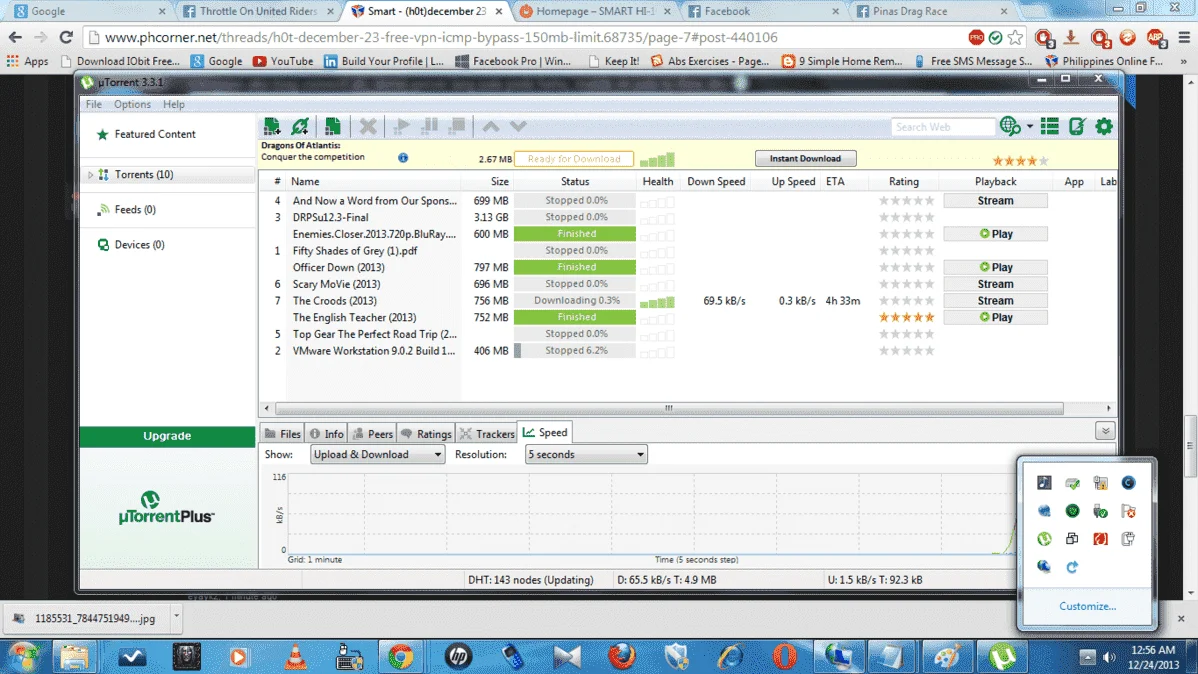Open VLC from the taskbar

(x=295, y=656)
